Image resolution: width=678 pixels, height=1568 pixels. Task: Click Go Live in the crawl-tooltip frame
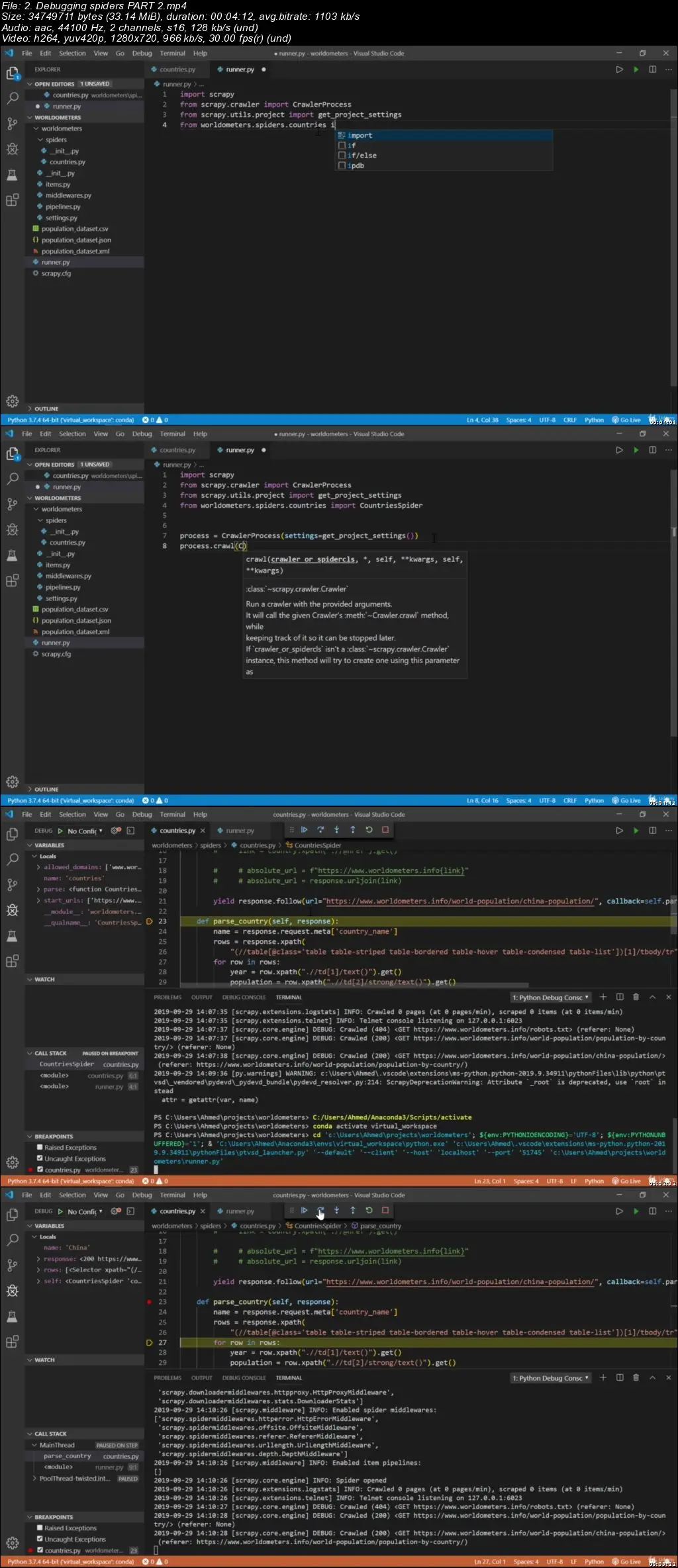click(626, 801)
